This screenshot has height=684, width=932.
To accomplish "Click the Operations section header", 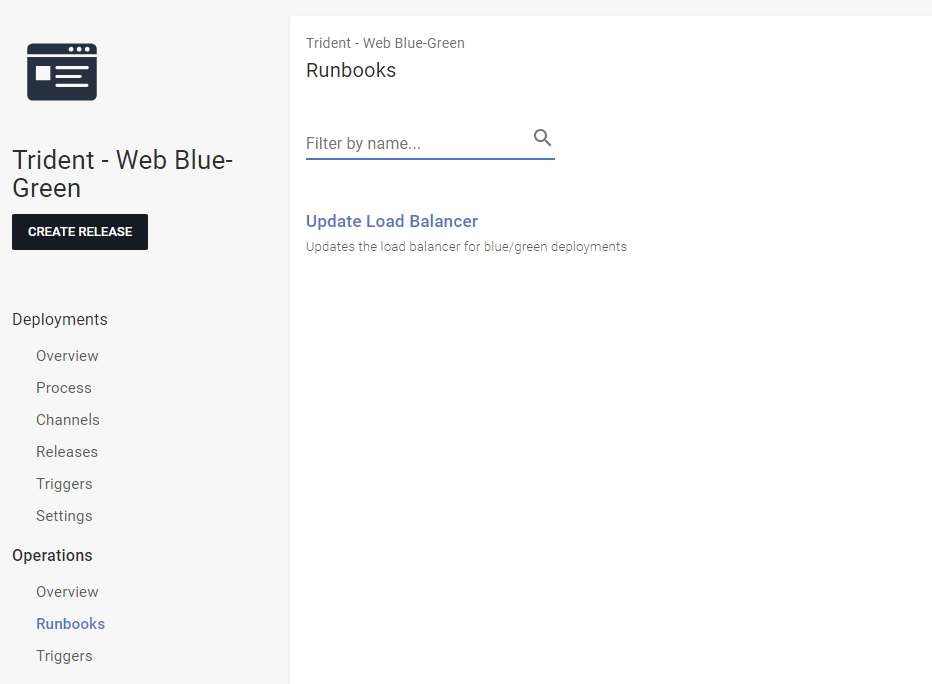I will 52,555.
